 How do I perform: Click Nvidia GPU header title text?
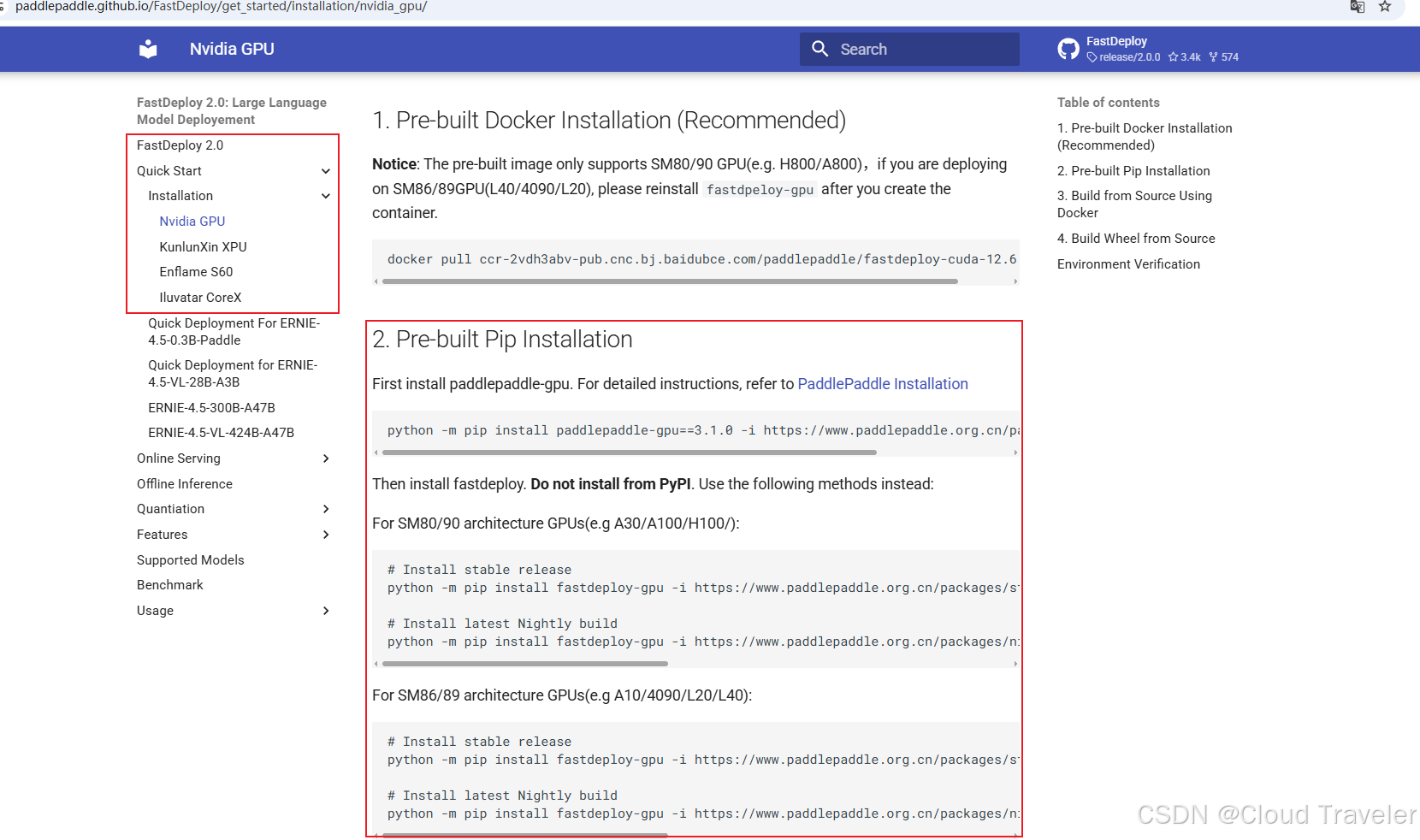point(232,49)
